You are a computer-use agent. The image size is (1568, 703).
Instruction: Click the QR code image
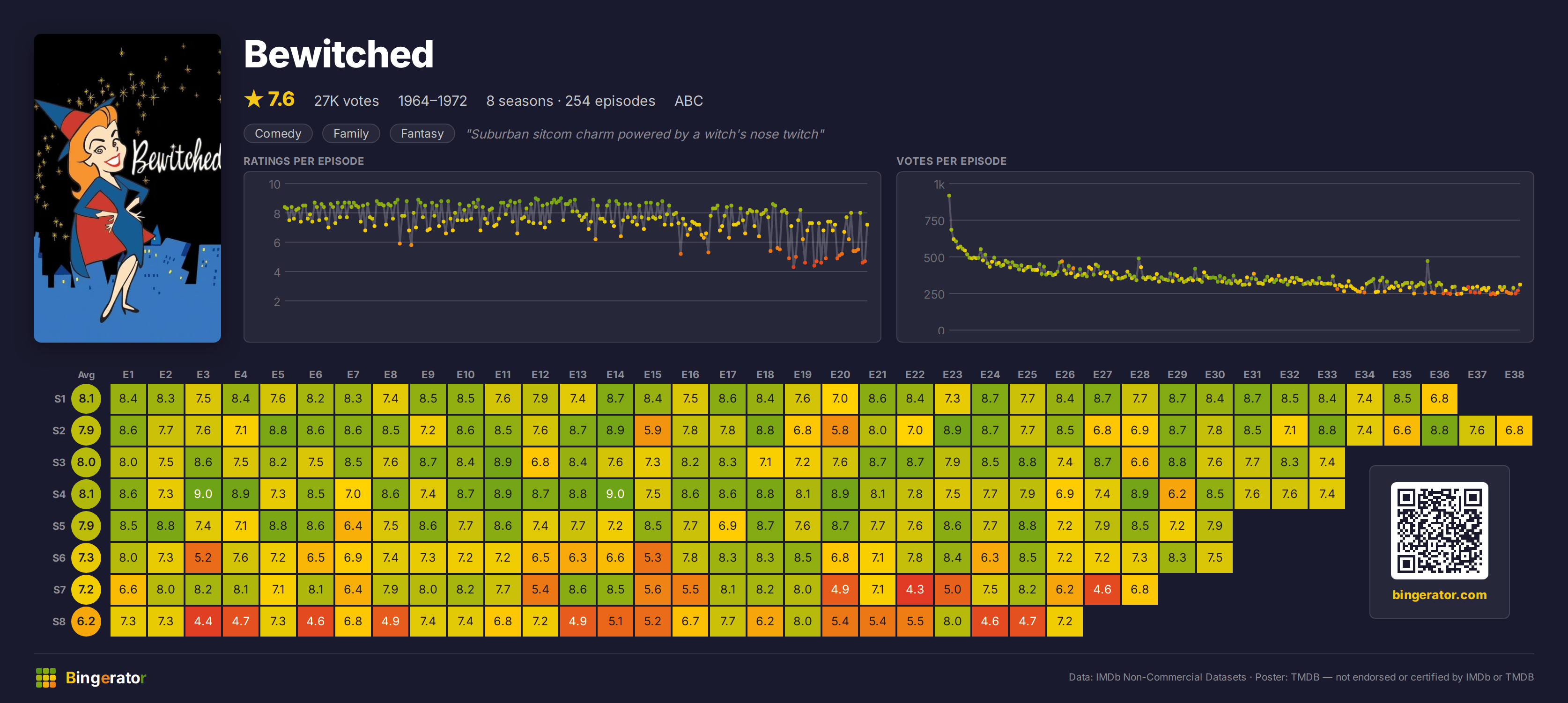point(1439,530)
